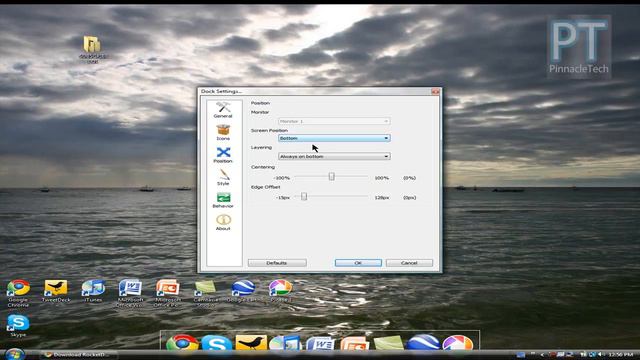This screenshot has width=640, height=360.
Task: Click the Edge Offset slider handle
Action: [x=304, y=196]
